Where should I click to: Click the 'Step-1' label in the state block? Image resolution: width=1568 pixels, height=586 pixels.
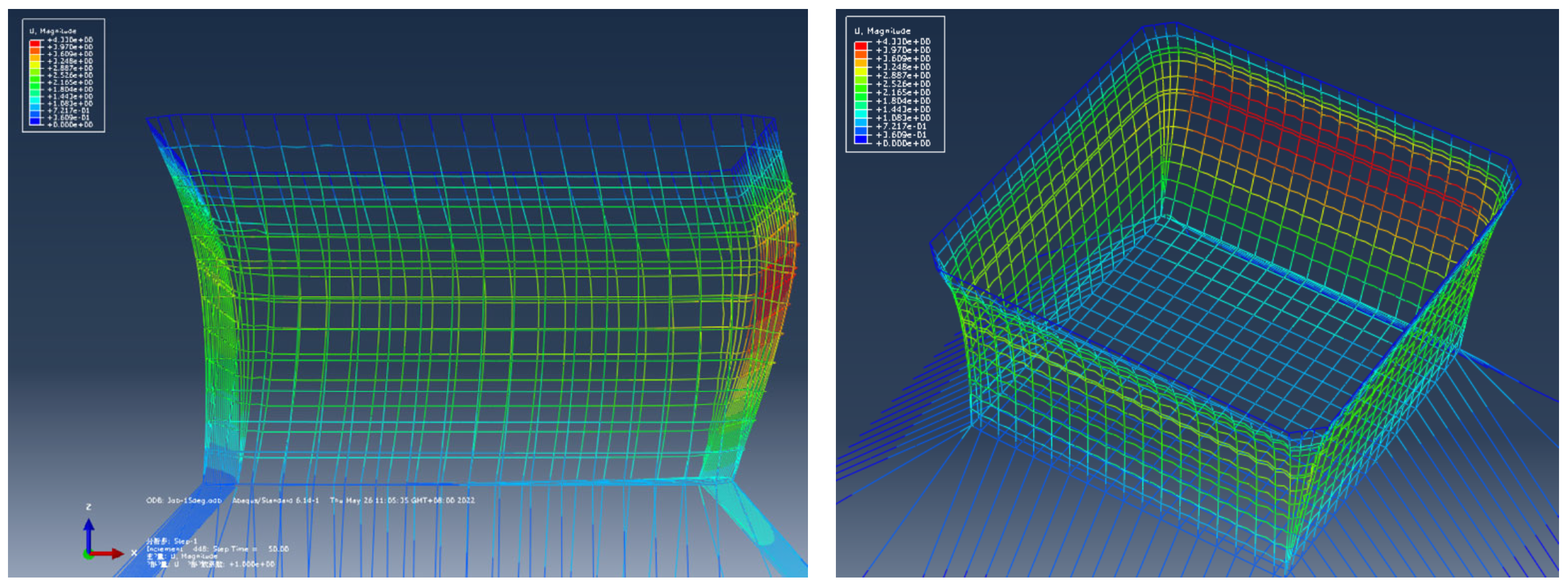pos(185,541)
